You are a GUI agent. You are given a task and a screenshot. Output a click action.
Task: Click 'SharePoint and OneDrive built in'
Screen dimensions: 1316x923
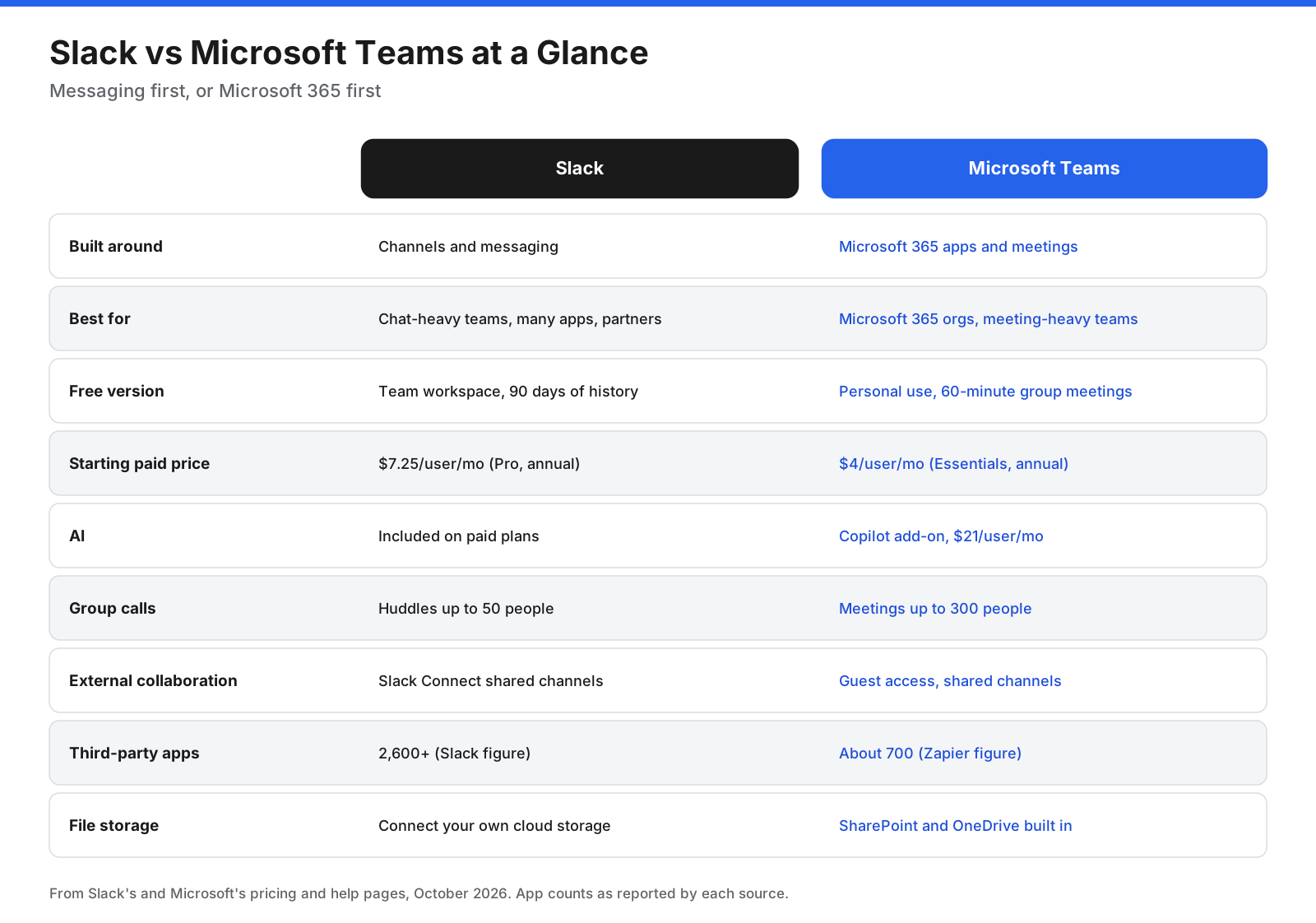(x=956, y=826)
